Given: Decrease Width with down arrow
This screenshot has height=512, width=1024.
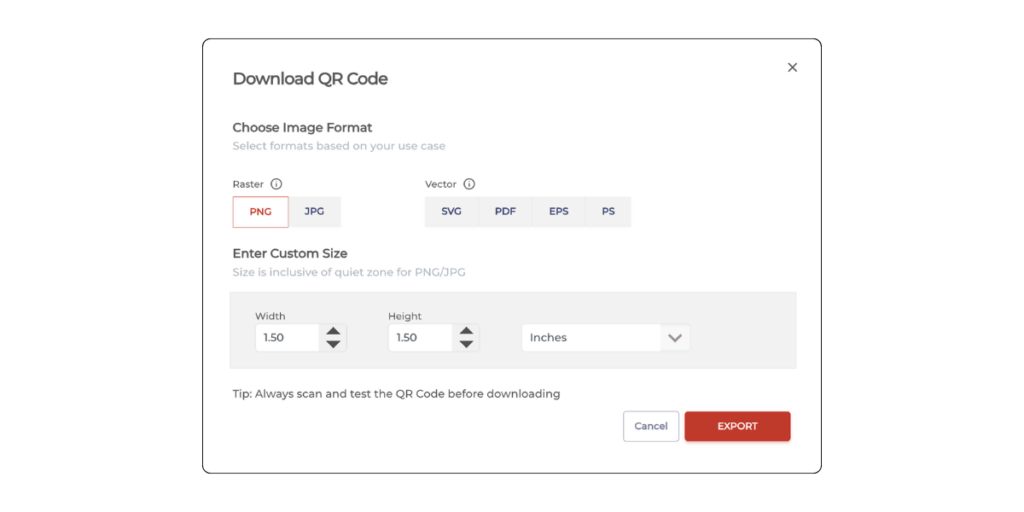Looking at the screenshot, I should pos(333,344).
